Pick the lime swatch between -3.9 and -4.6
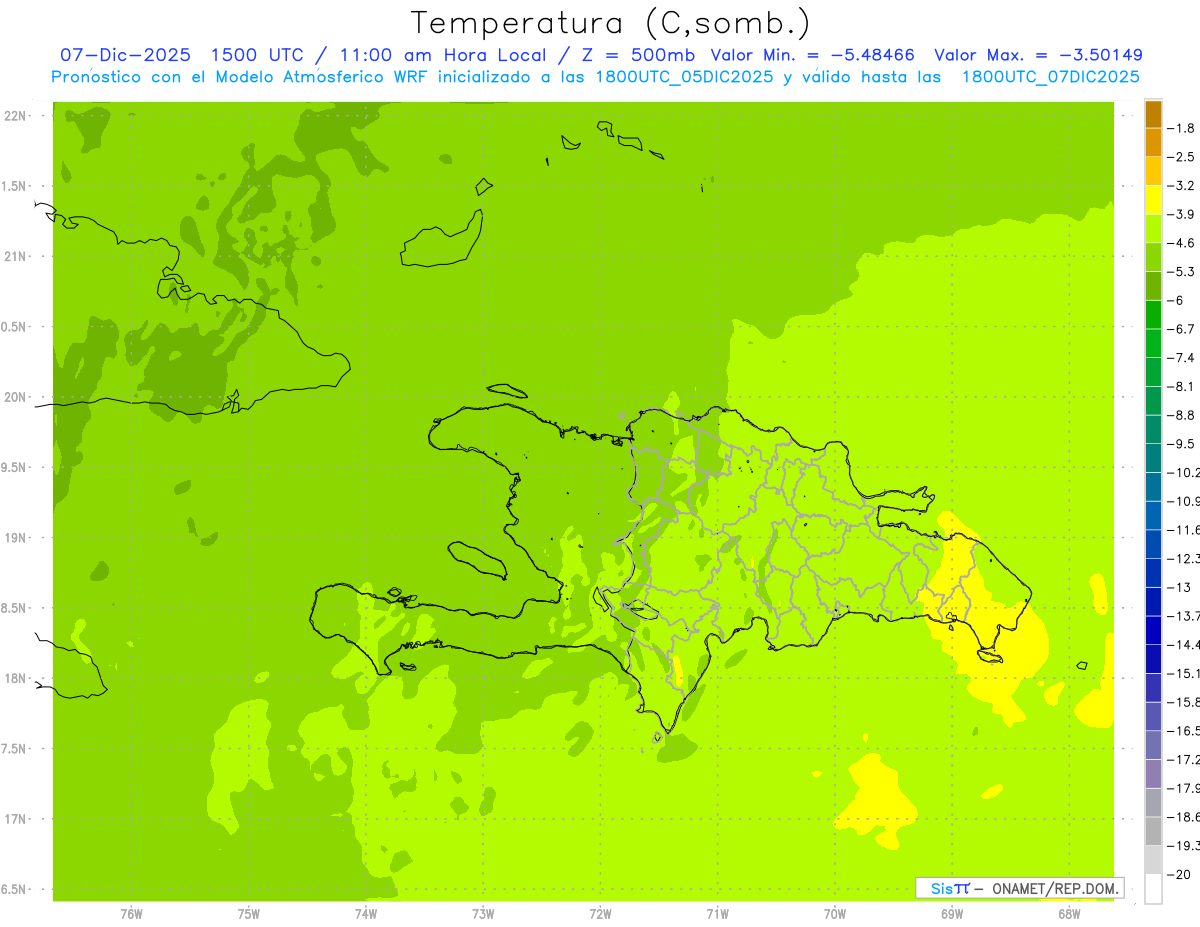 pyautogui.click(x=1153, y=229)
